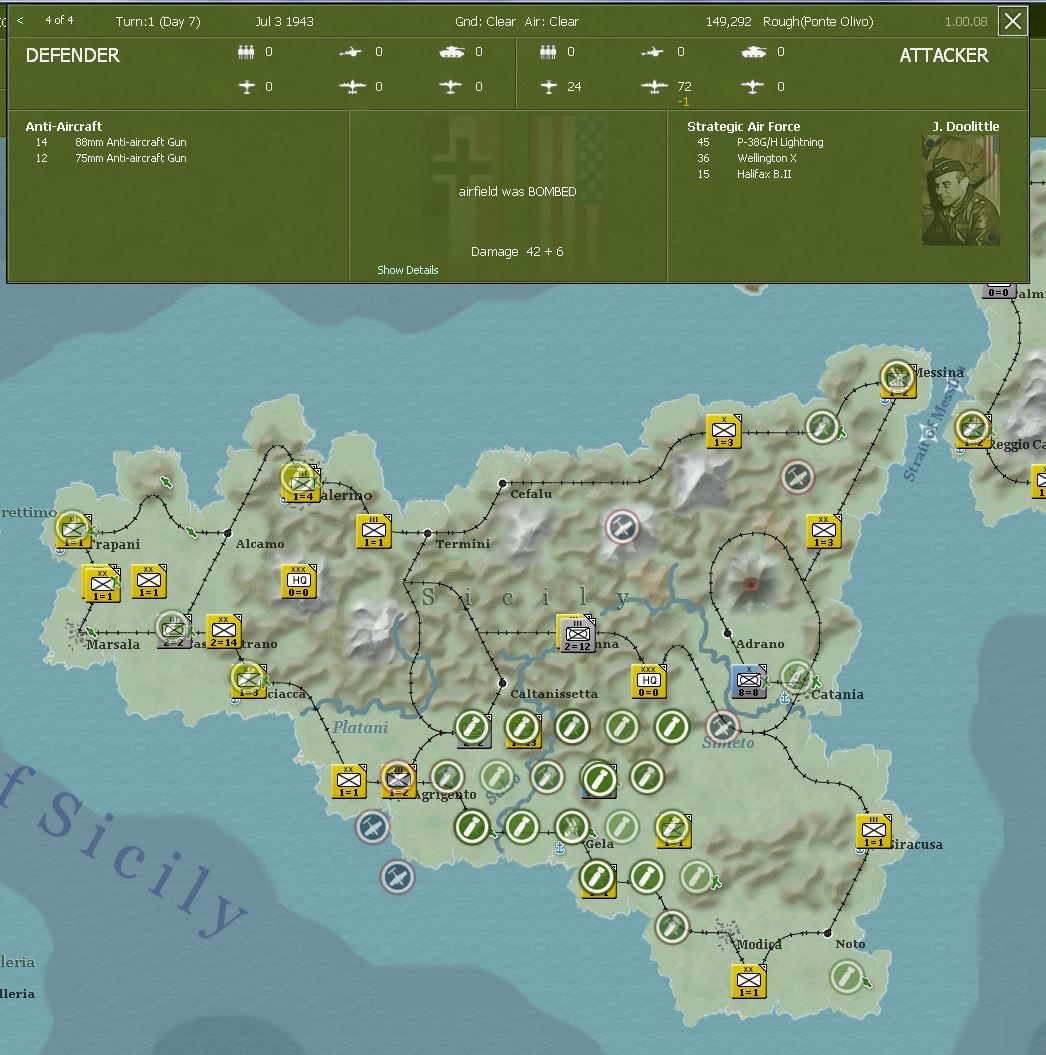Click the 'Wellington X' aircraft row
Image resolution: width=1046 pixels, height=1055 pixels.
coord(766,158)
